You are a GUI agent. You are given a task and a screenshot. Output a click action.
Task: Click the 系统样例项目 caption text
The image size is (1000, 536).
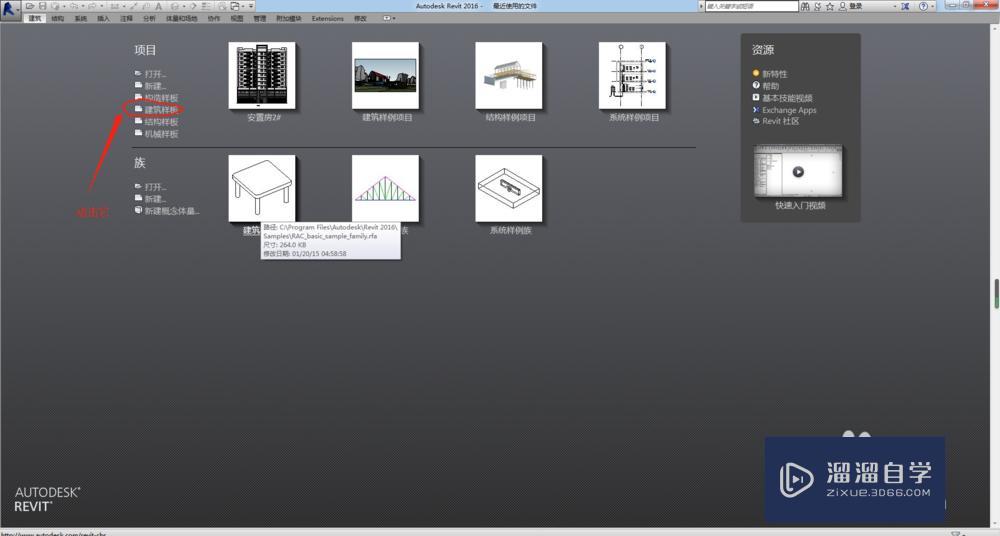[633, 117]
